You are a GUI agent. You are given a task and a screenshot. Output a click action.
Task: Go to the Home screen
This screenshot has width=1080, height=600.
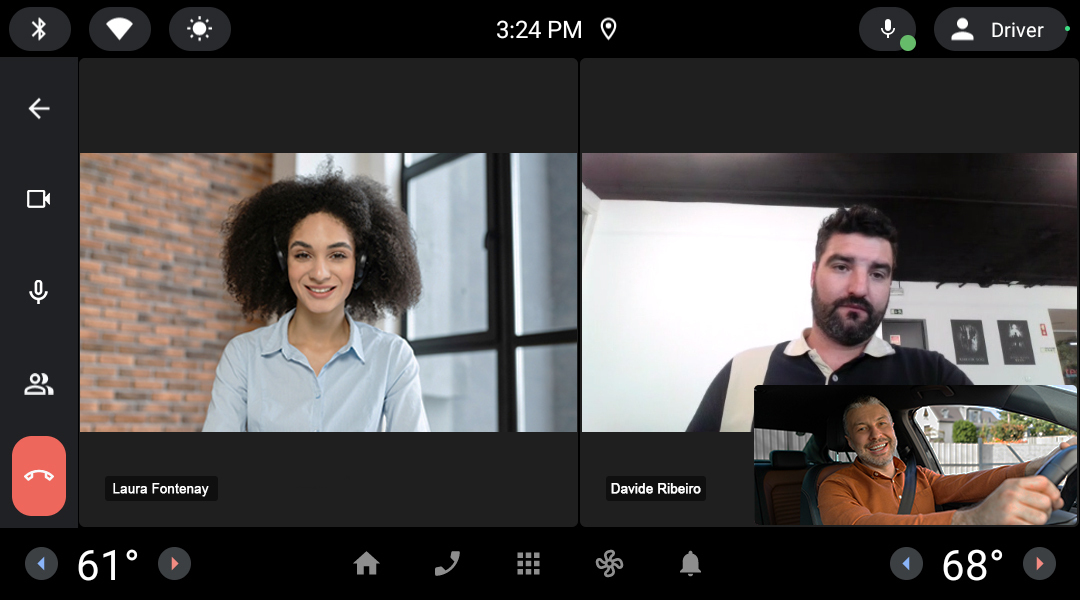tap(366, 564)
